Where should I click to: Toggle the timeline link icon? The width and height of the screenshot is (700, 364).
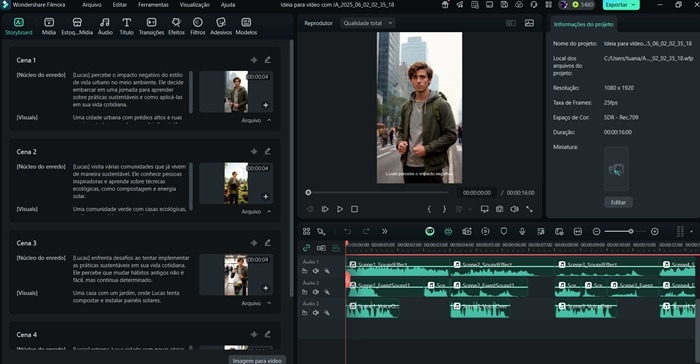click(x=306, y=248)
